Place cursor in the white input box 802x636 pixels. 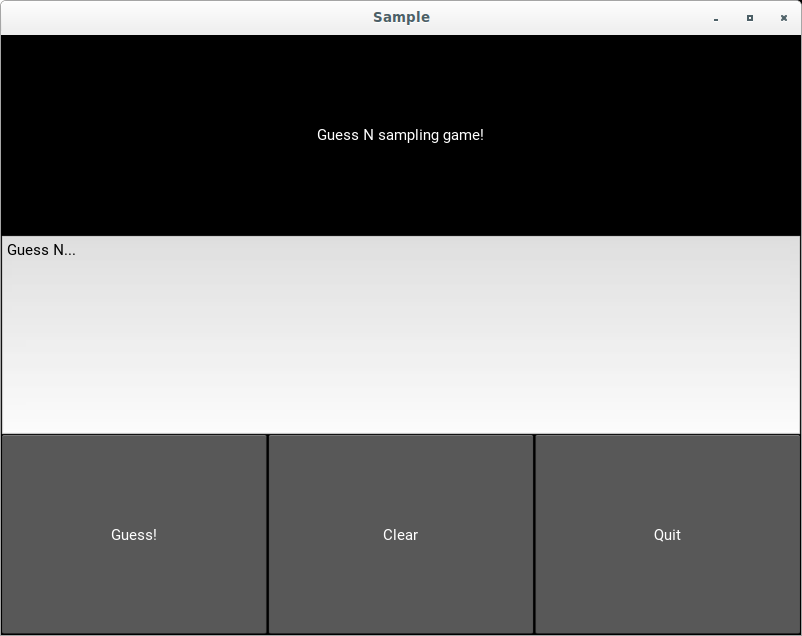tap(400, 320)
